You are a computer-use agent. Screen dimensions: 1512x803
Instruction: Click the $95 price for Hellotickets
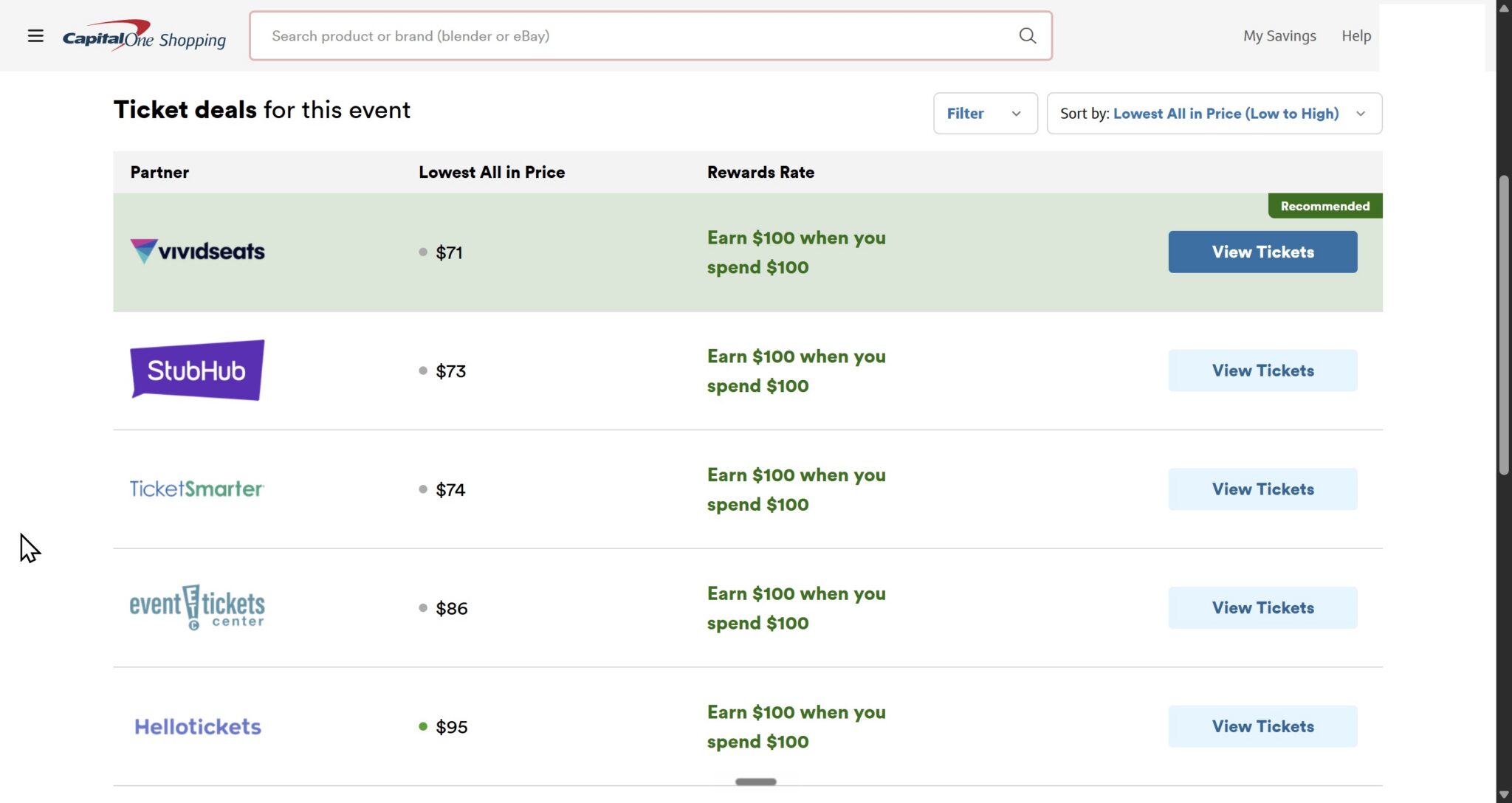click(451, 726)
